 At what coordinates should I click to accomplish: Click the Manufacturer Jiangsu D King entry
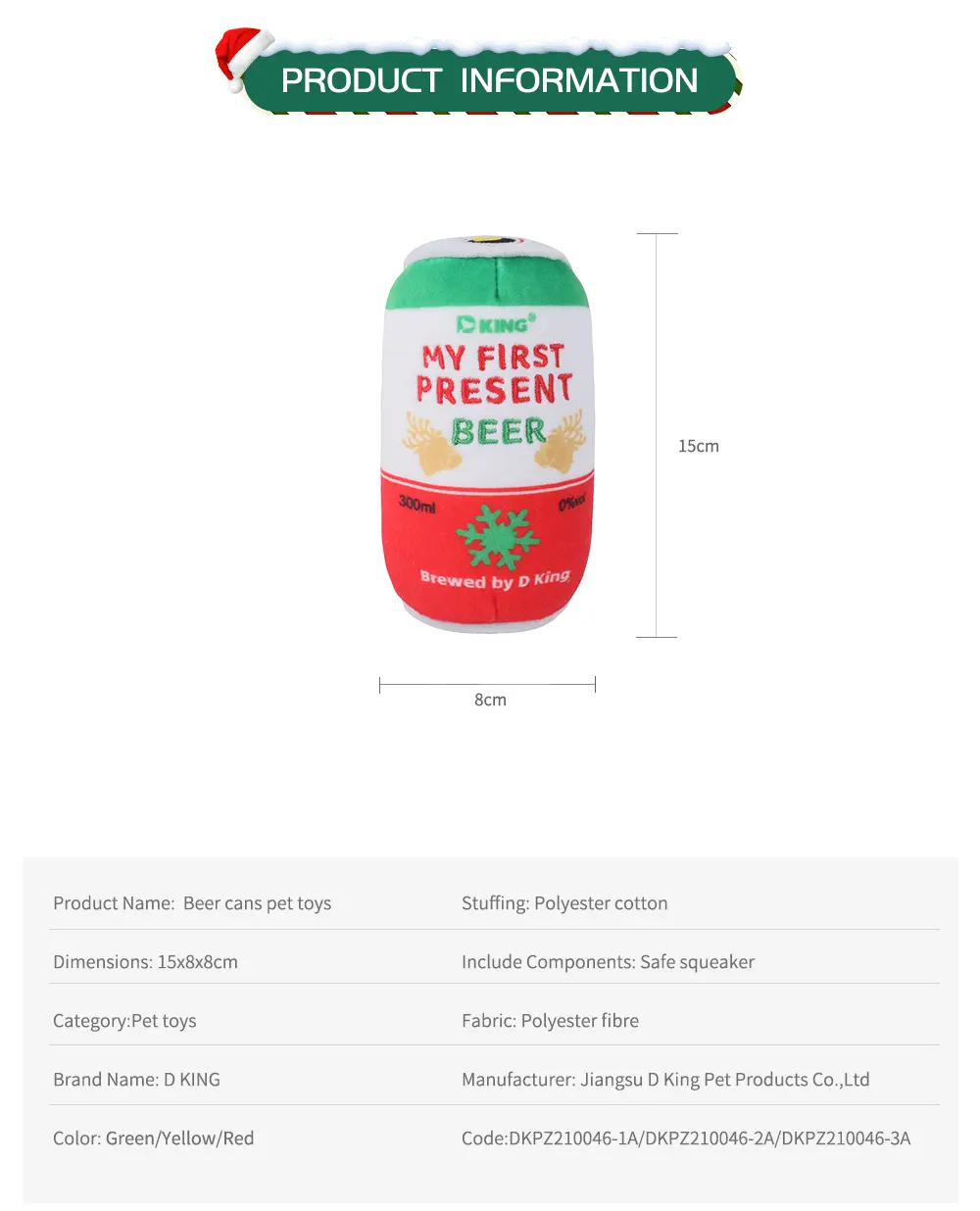coord(665,1080)
